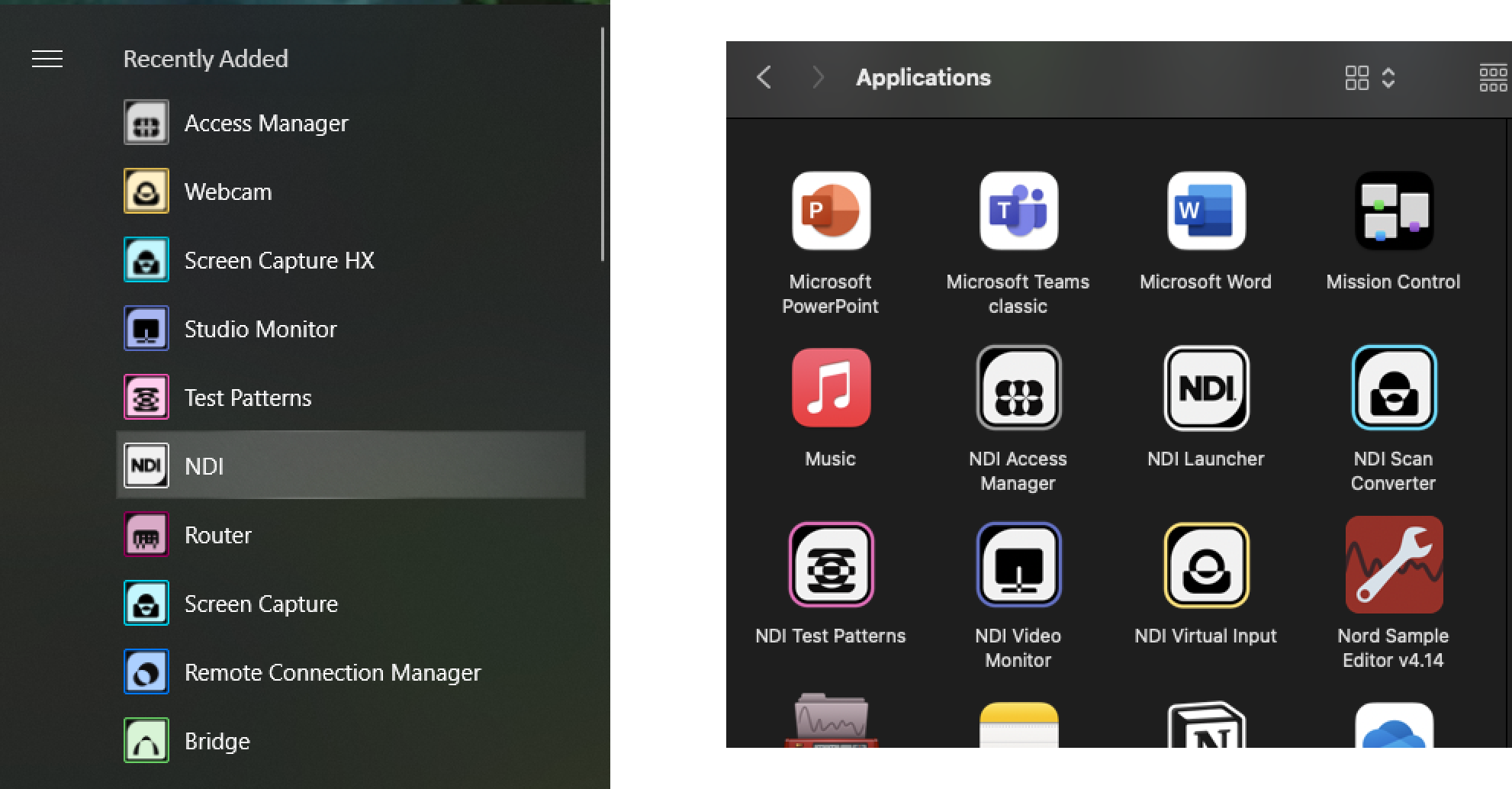This screenshot has width=1512, height=789.
Task: Open Microsoft PowerPoint app icon
Action: [831, 211]
